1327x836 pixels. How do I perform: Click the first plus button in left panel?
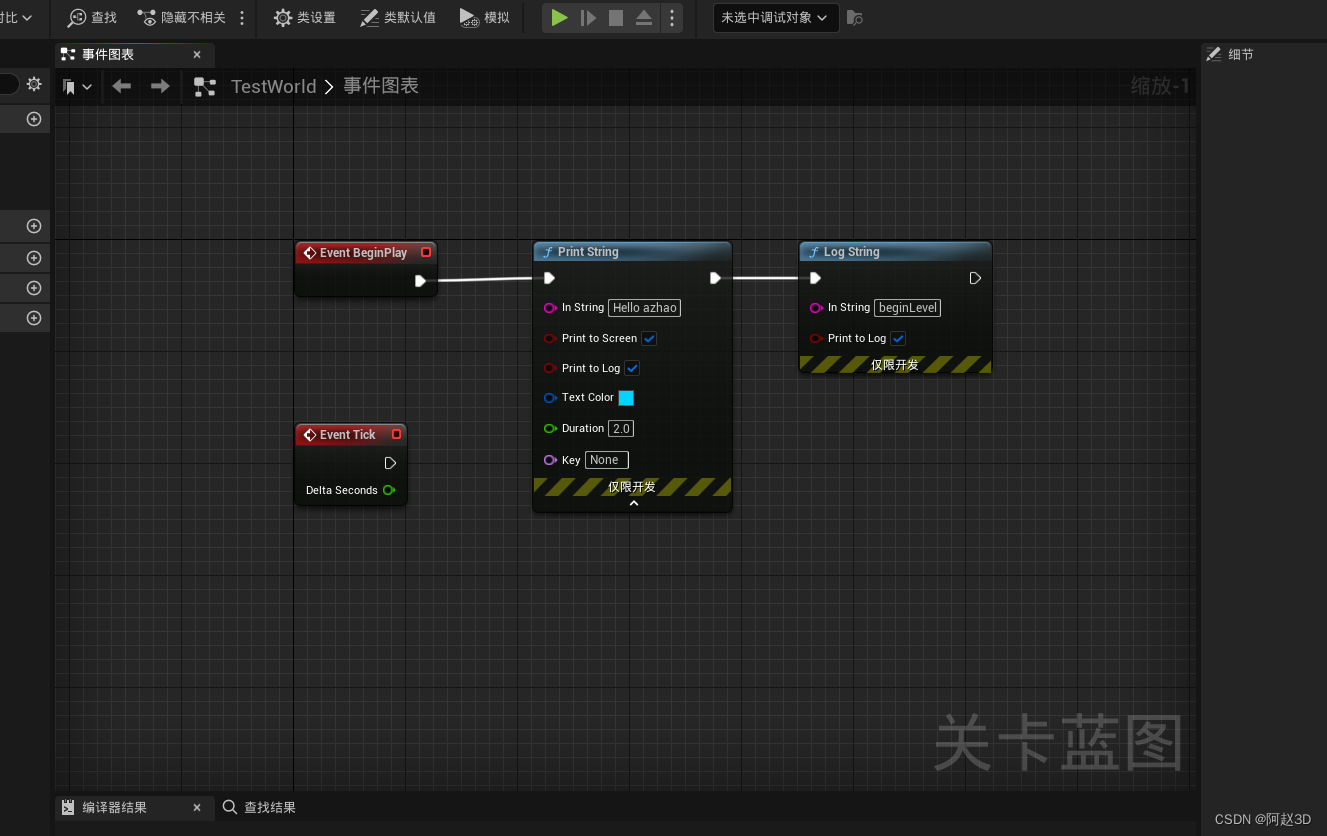pyautogui.click(x=34, y=119)
